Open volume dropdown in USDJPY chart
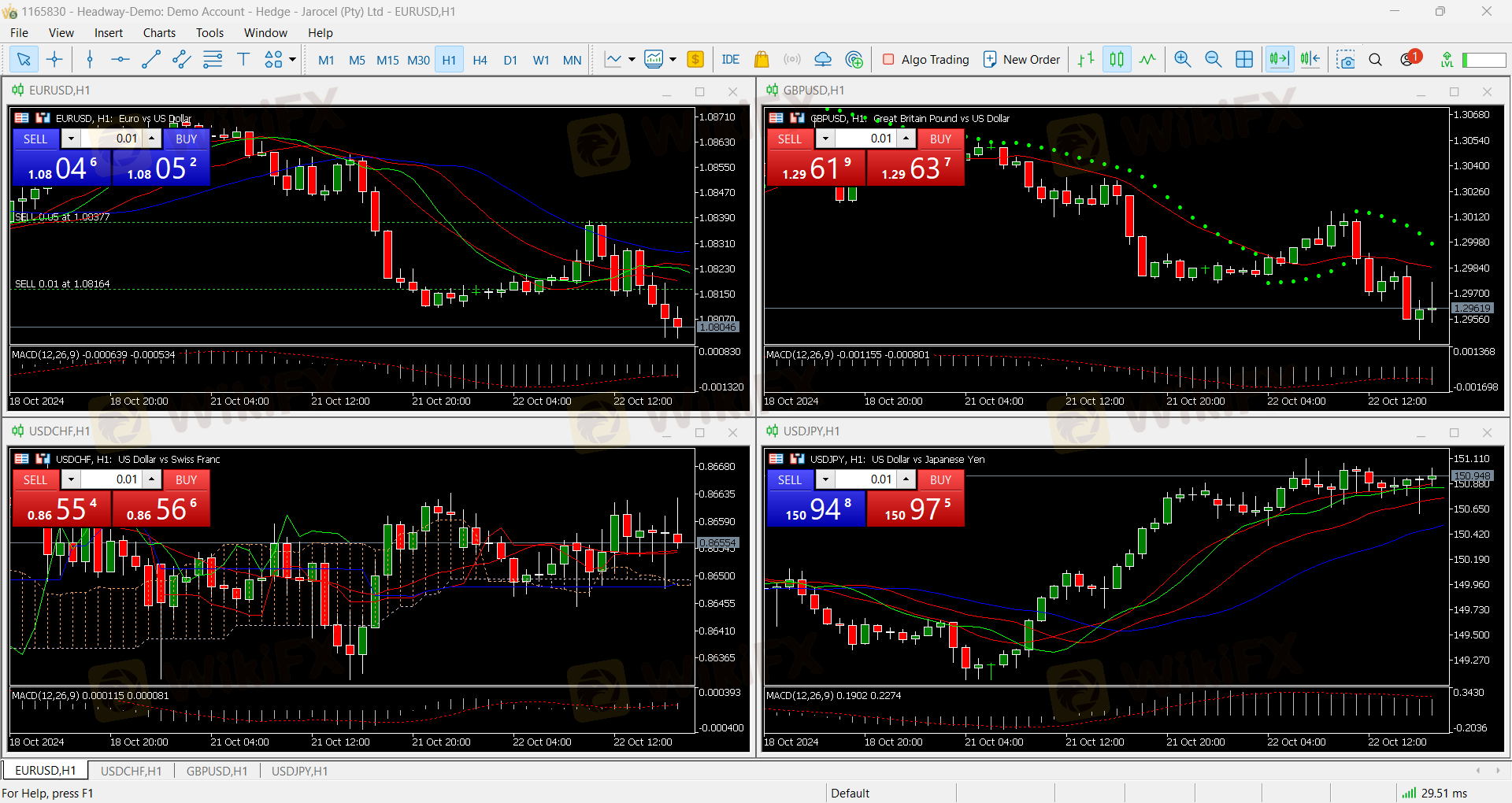1512x803 pixels. 825,479
